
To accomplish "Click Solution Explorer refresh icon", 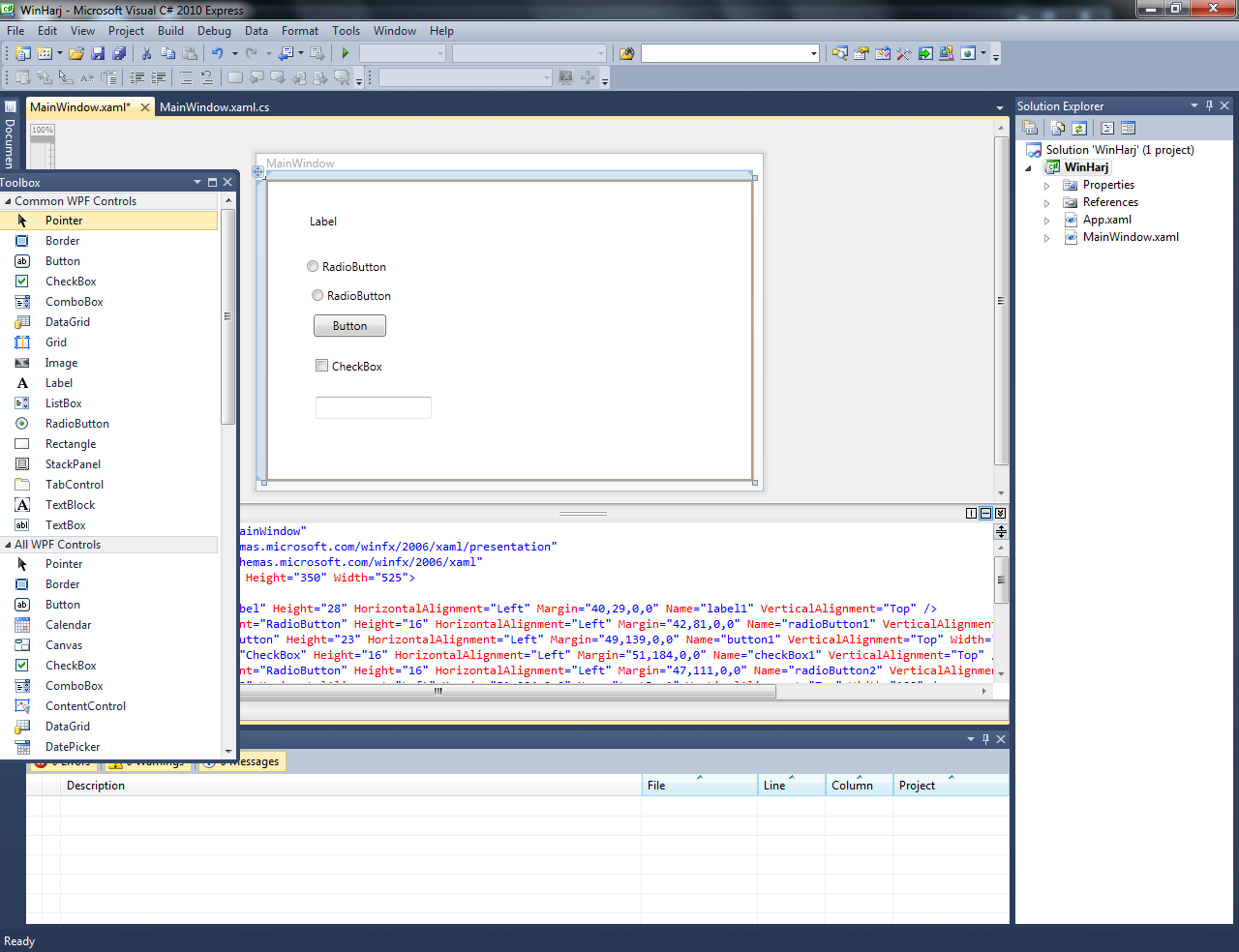I will 1079,128.
